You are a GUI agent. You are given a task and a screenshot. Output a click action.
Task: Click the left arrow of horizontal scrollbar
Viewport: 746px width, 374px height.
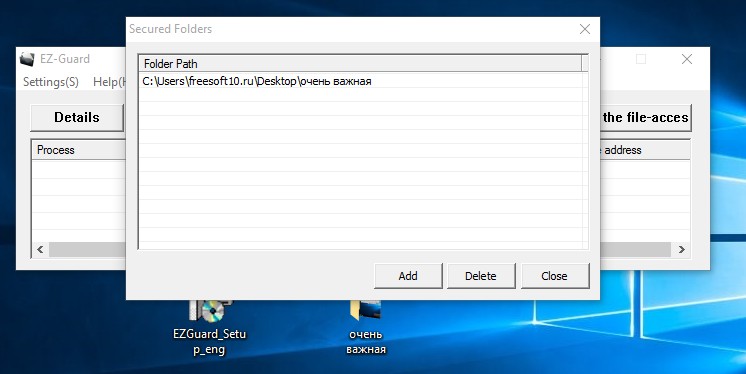click(40, 249)
